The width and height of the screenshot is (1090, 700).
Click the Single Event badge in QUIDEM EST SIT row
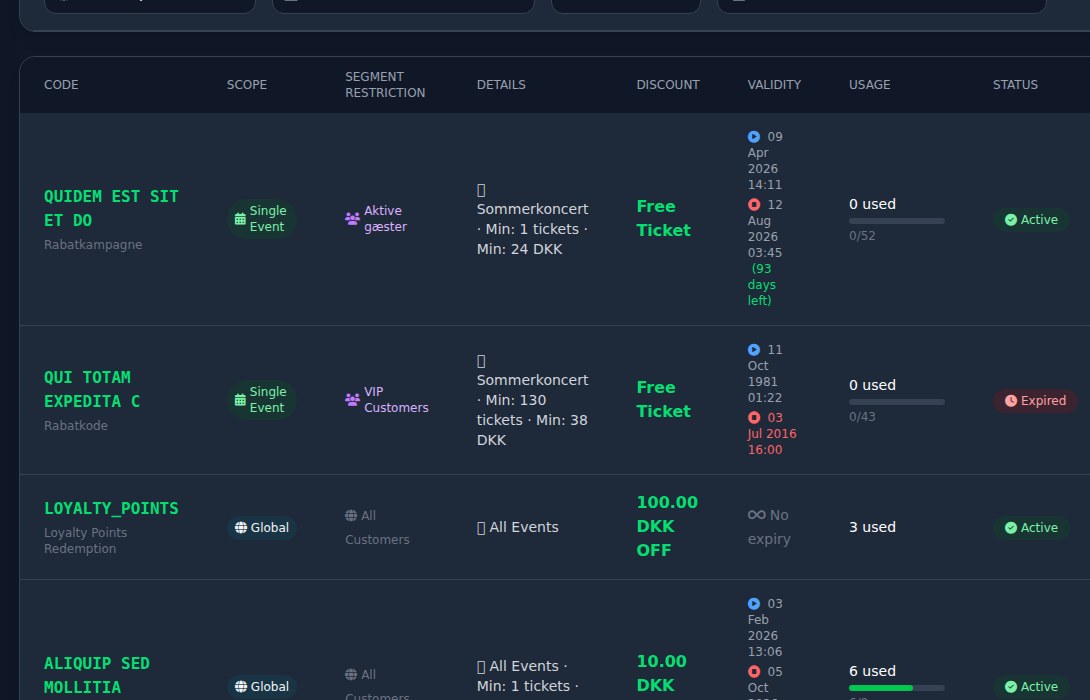tap(261, 219)
